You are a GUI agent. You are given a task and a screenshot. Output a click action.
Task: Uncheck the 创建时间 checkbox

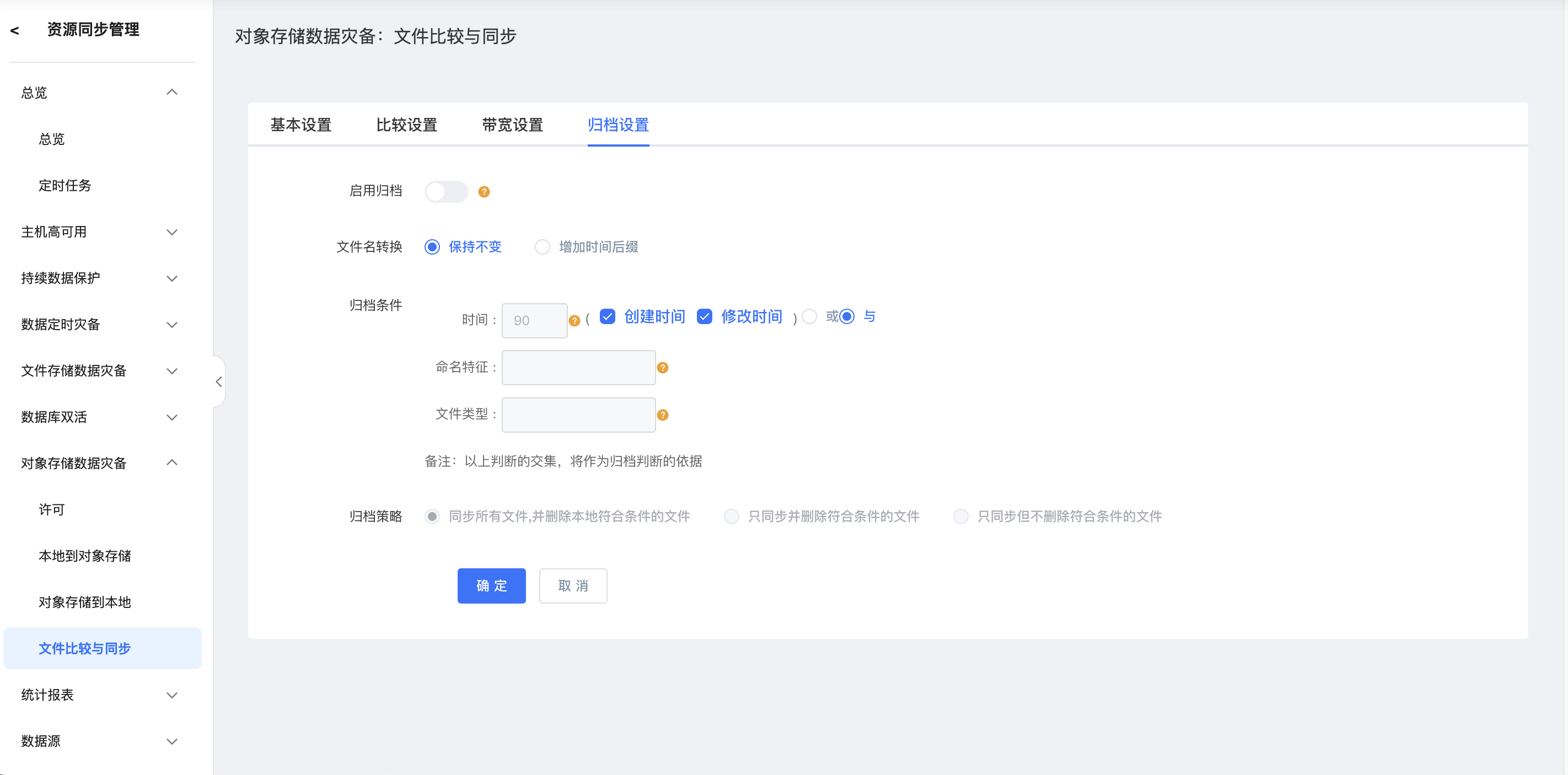(608, 316)
